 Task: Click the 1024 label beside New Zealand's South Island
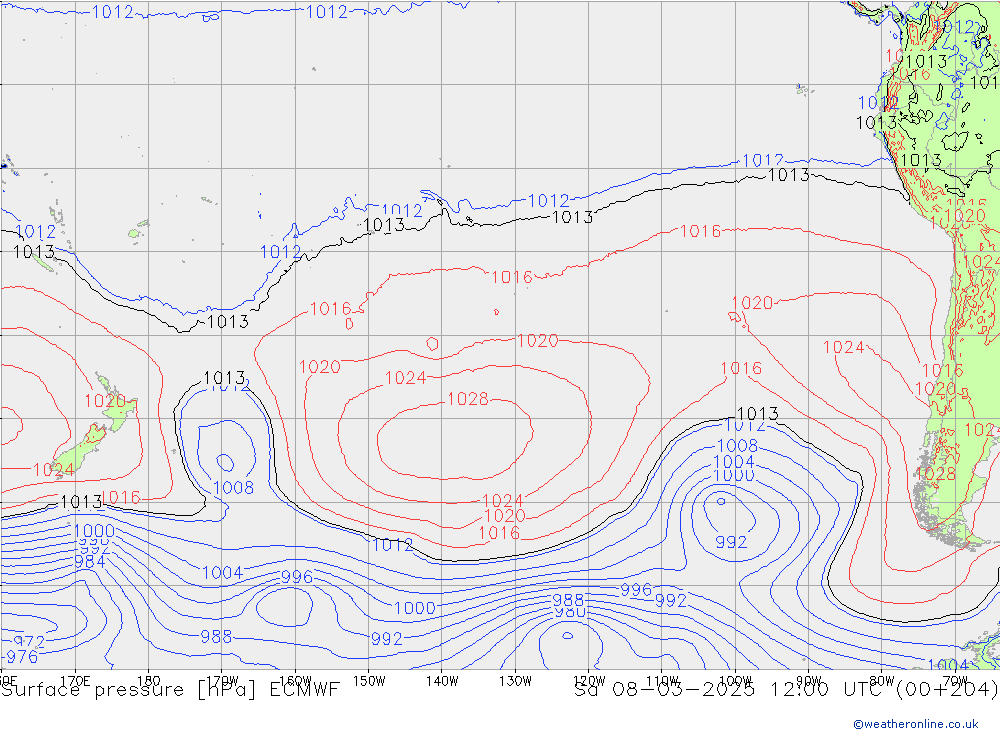pyautogui.click(x=54, y=471)
